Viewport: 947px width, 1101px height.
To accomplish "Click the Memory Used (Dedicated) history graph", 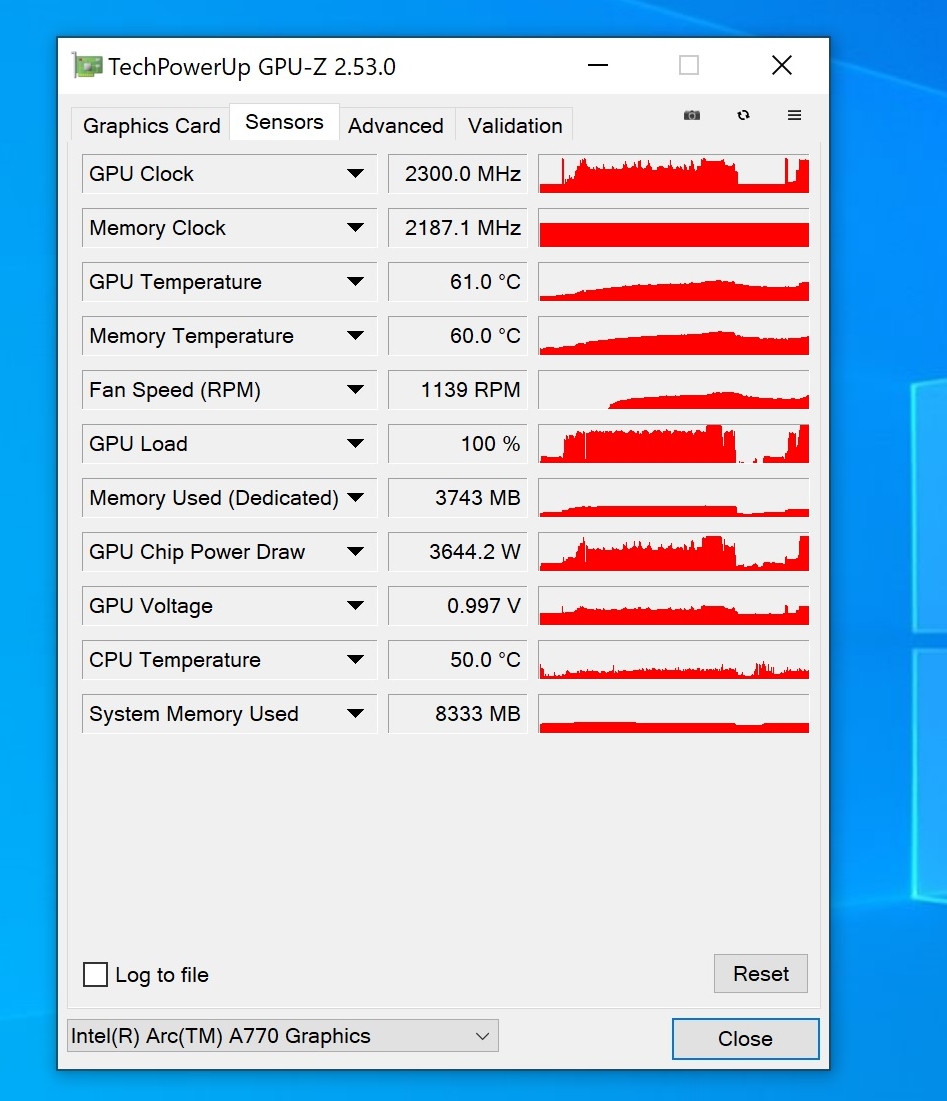I will coord(674,498).
